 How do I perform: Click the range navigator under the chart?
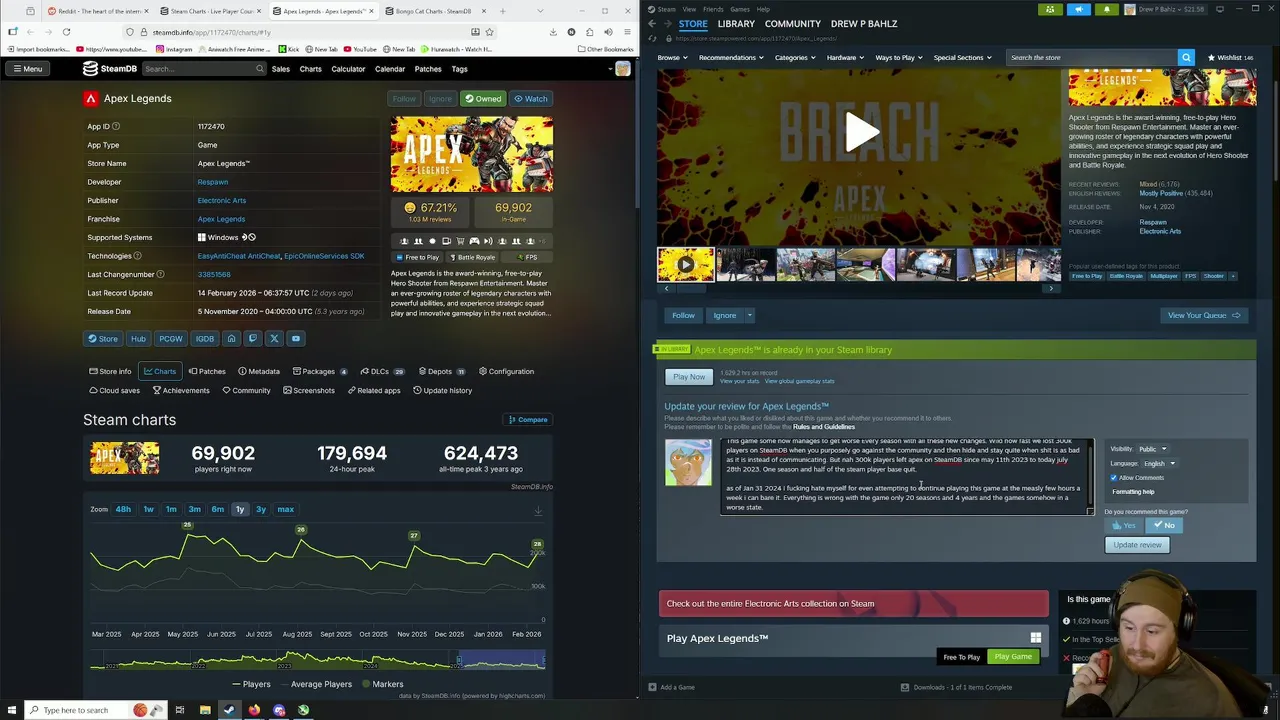tap(317, 660)
